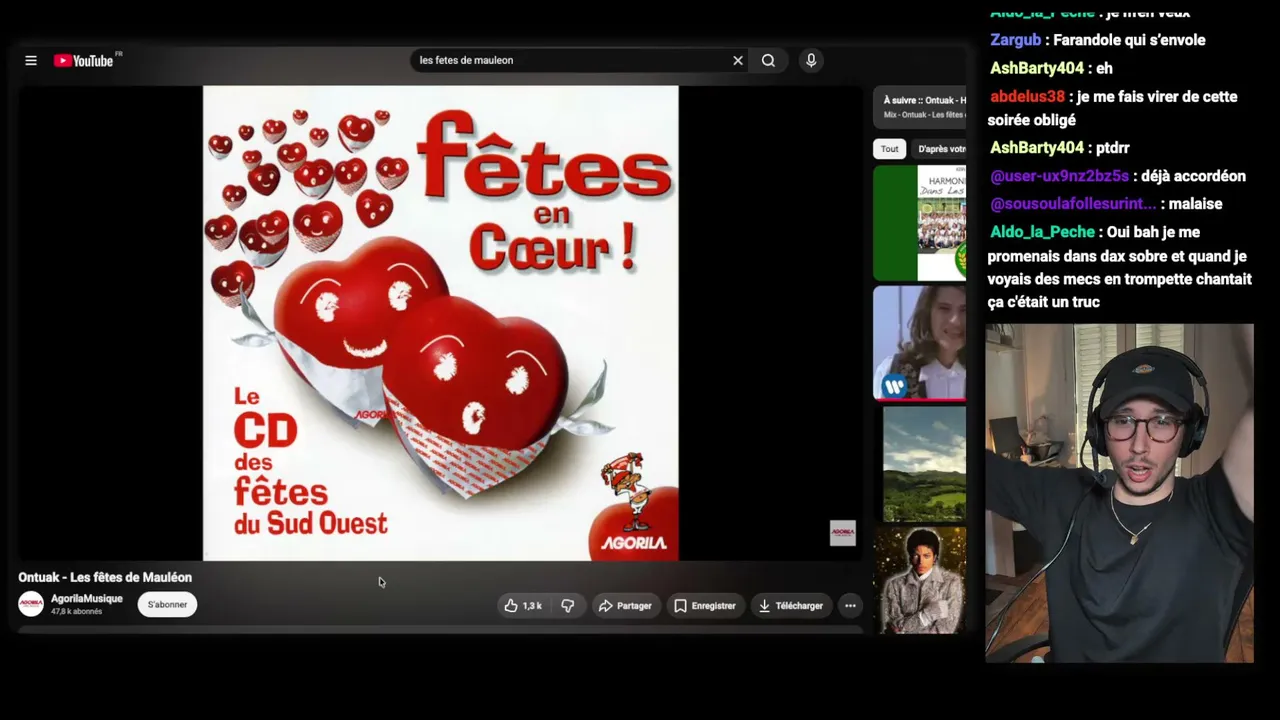Clear the search box with the X
This screenshot has width=1280, height=720.
click(x=738, y=60)
